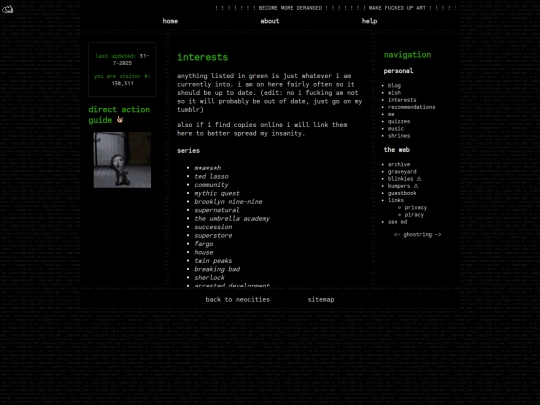Image resolution: width=540 pixels, height=405 pixels.
Task: Select the 'house' series entry
Action: [204, 252]
